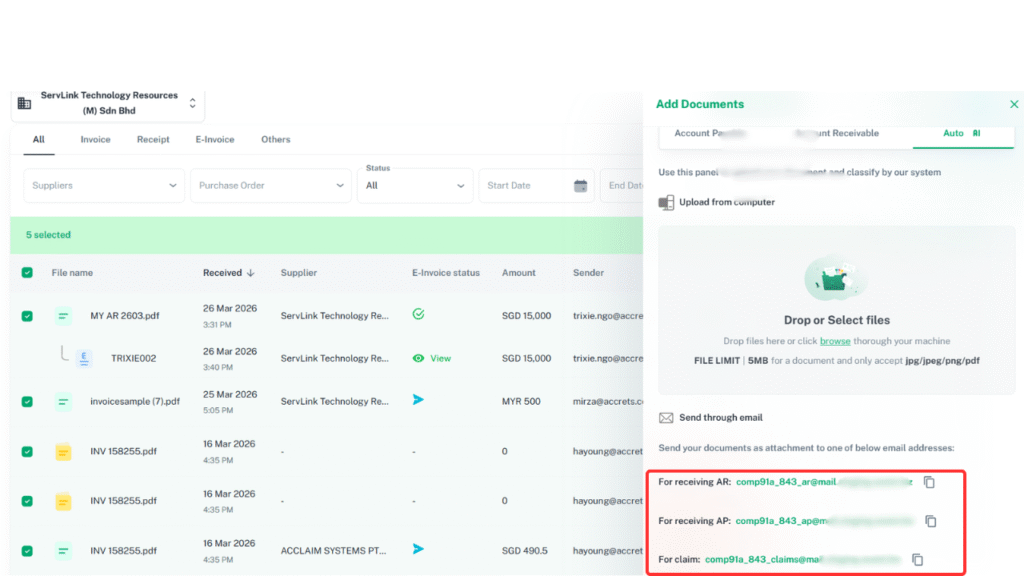The image size is (1024, 576).
Task: Switch to the E-Invoice tab
Action: 214,140
